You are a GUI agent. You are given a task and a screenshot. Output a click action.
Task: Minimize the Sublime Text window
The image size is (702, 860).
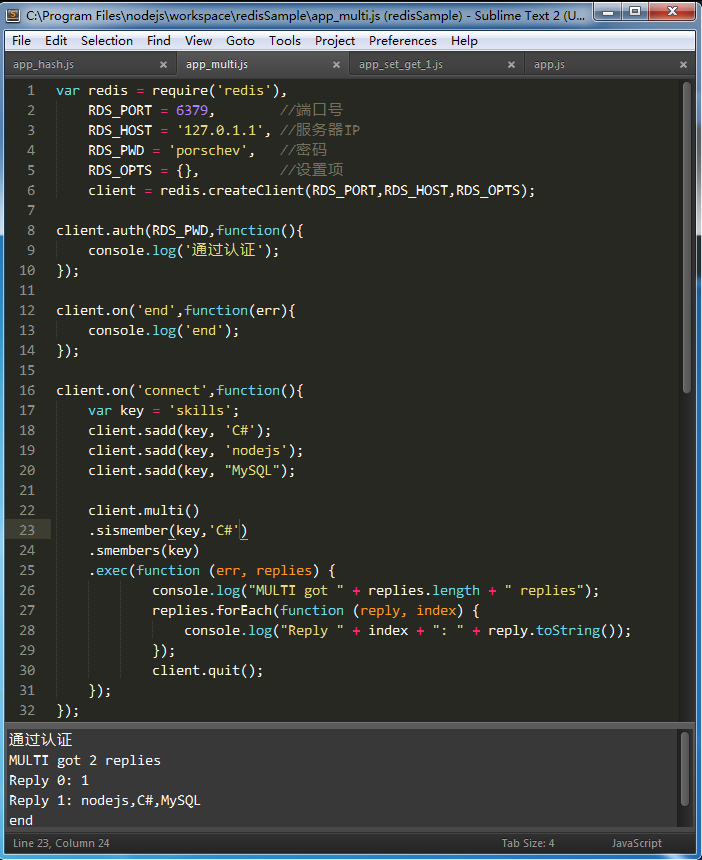(x=607, y=12)
